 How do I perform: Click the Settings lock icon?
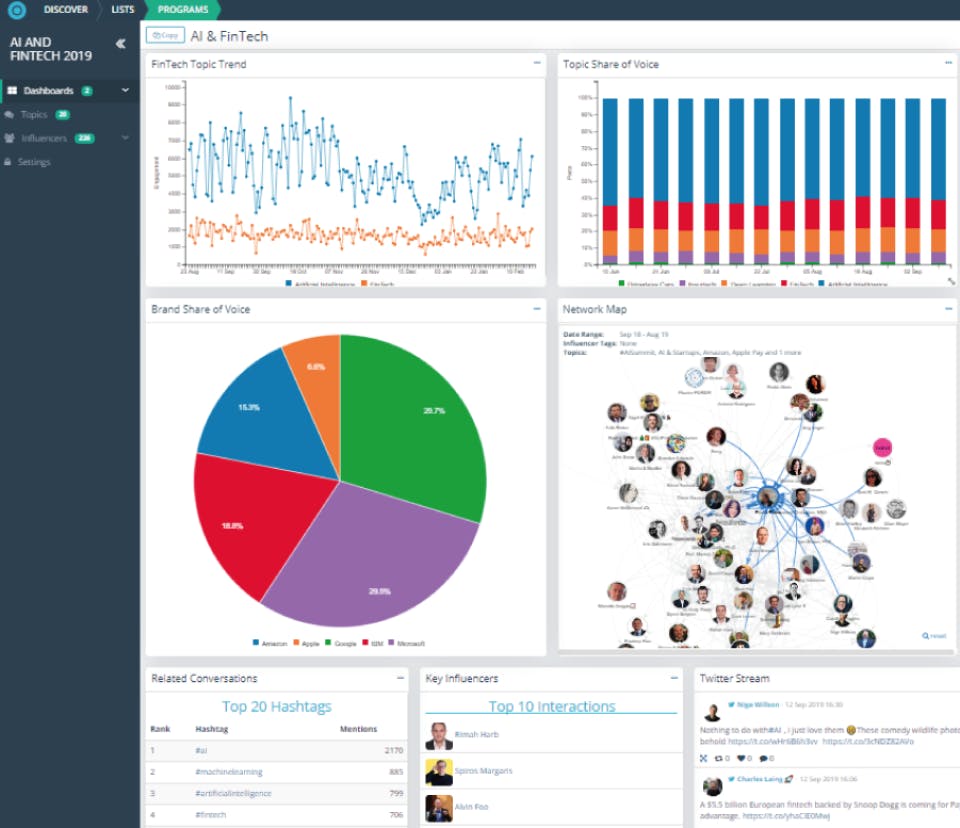[8, 162]
